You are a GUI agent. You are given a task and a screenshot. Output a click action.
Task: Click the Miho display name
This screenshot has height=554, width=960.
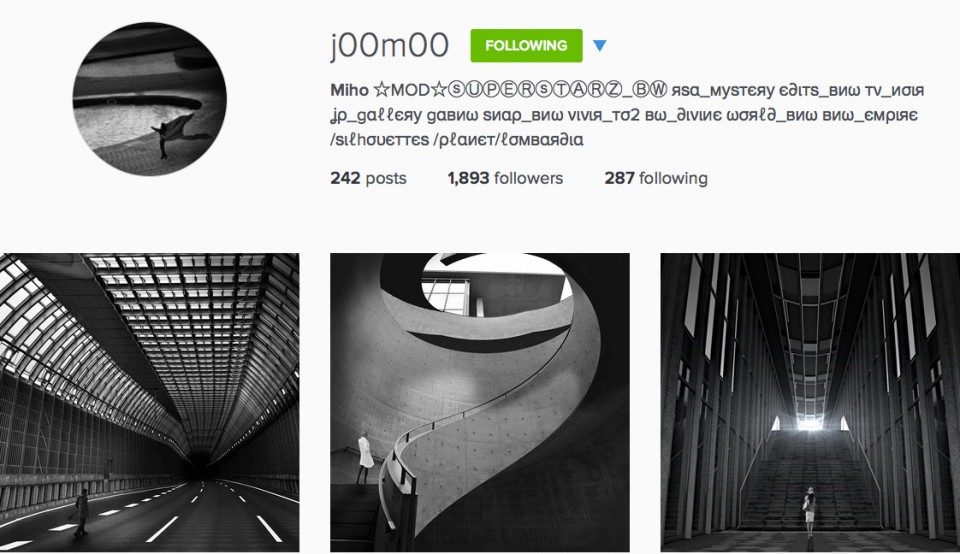349,90
